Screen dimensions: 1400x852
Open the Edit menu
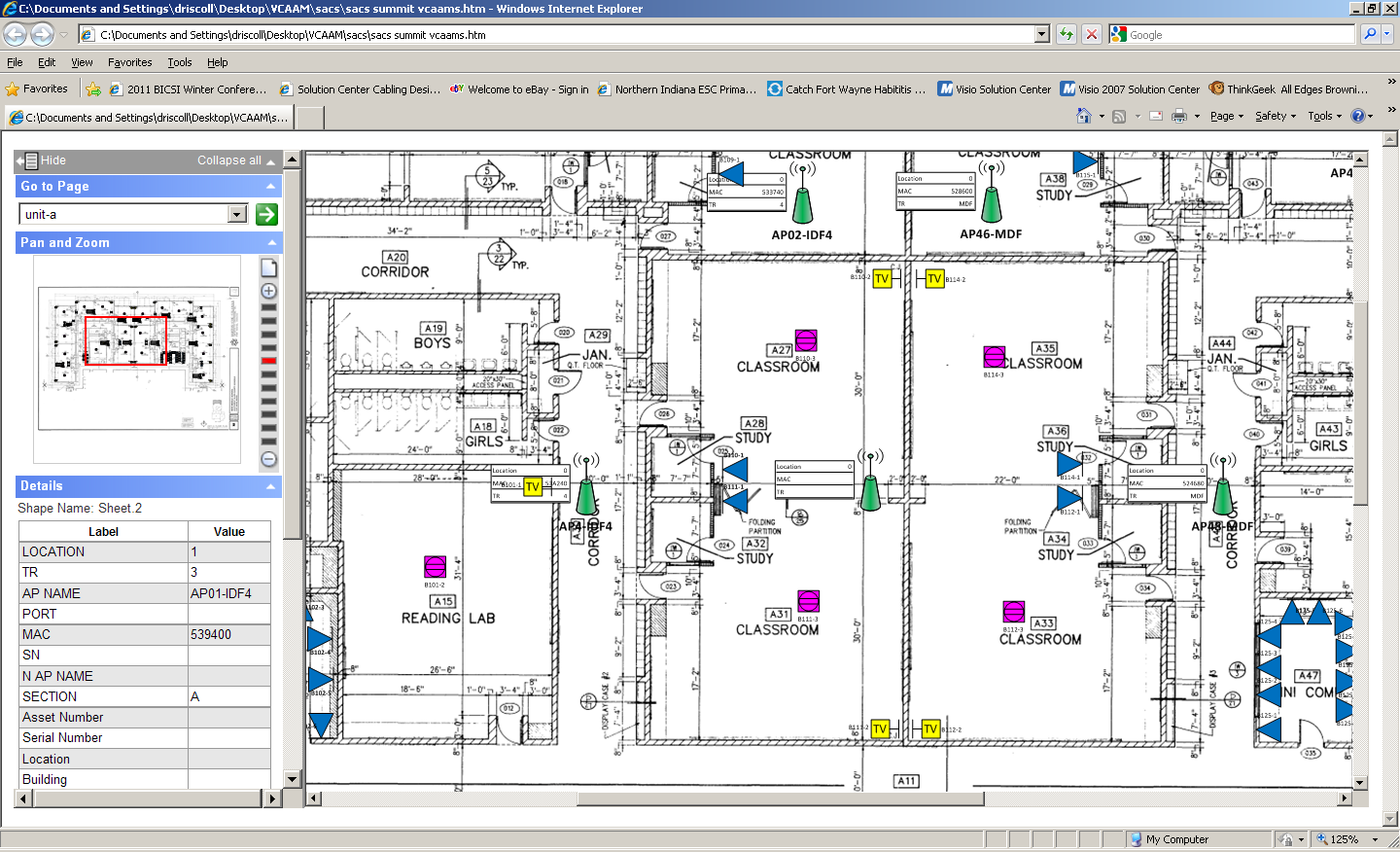click(x=47, y=62)
